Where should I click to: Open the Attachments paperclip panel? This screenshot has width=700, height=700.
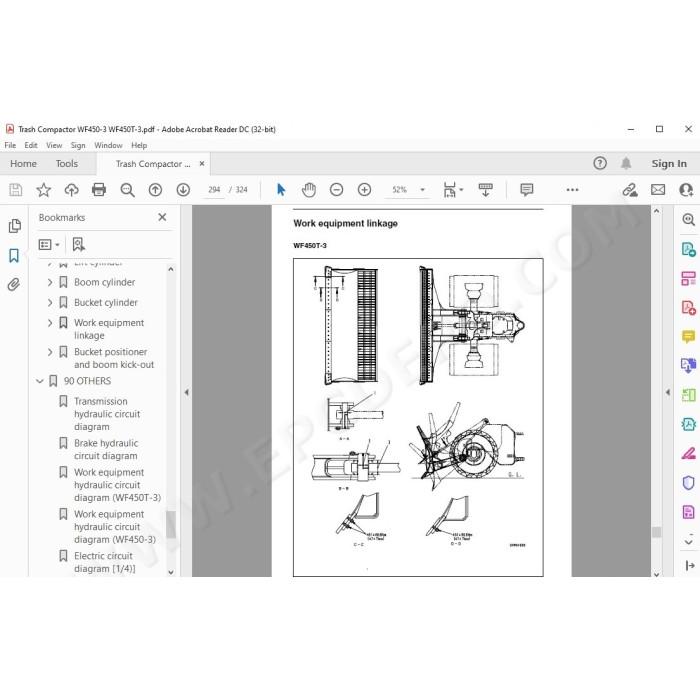point(14,284)
